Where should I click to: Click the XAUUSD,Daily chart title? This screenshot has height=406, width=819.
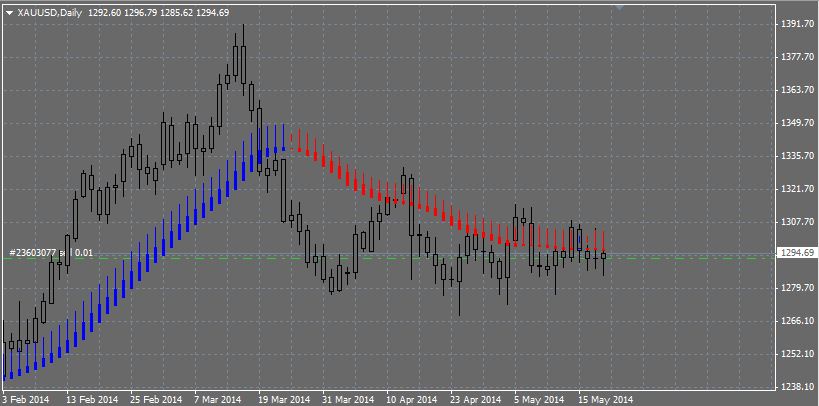pos(50,13)
